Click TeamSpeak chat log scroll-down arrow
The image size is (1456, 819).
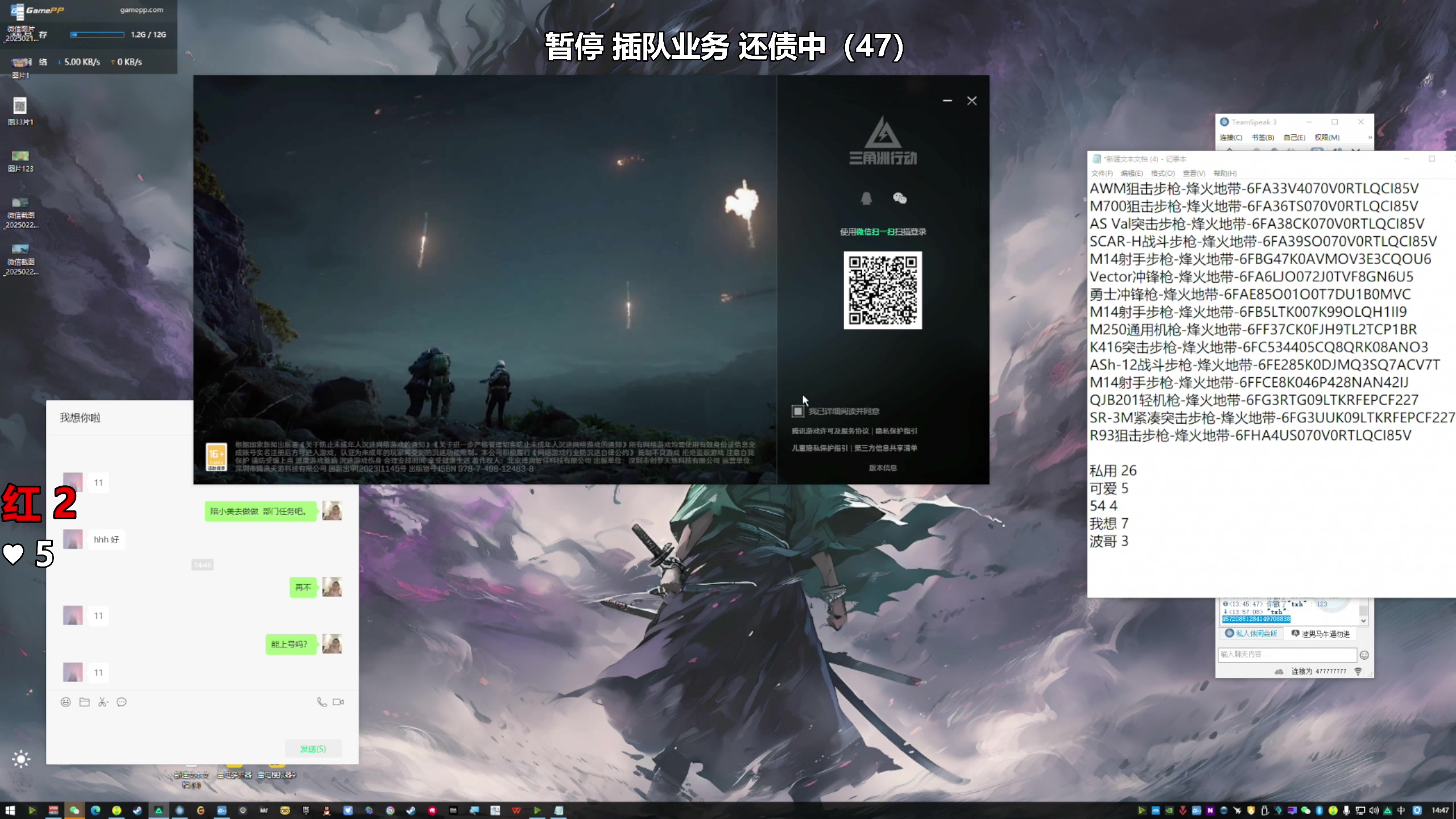pos(1363,621)
